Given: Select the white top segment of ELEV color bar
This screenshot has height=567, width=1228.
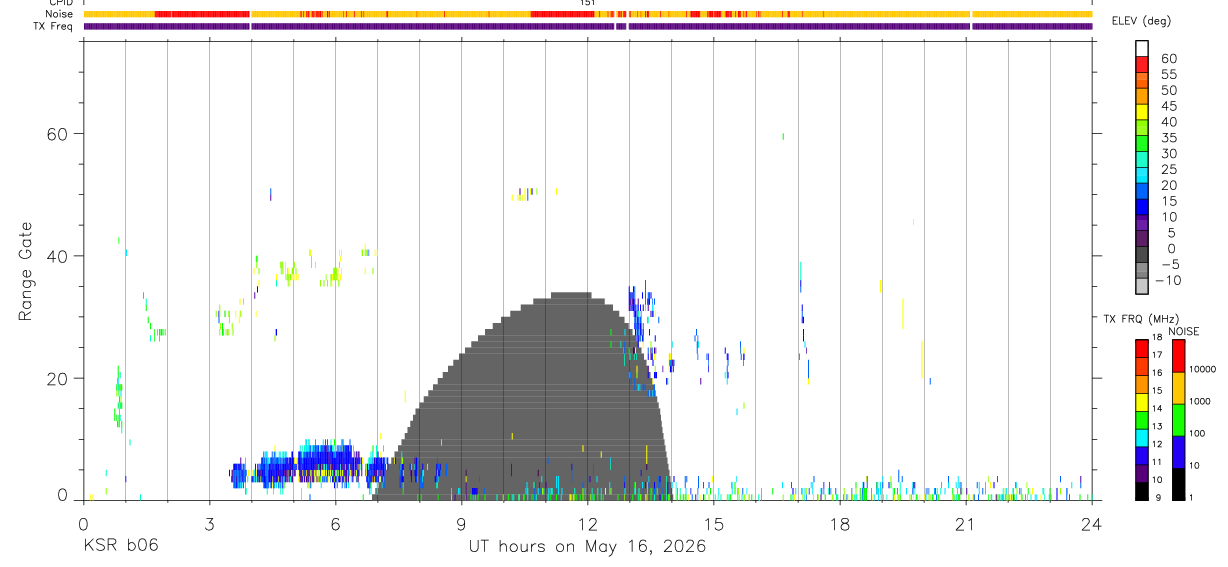Looking at the screenshot, I should point(1141,48).
